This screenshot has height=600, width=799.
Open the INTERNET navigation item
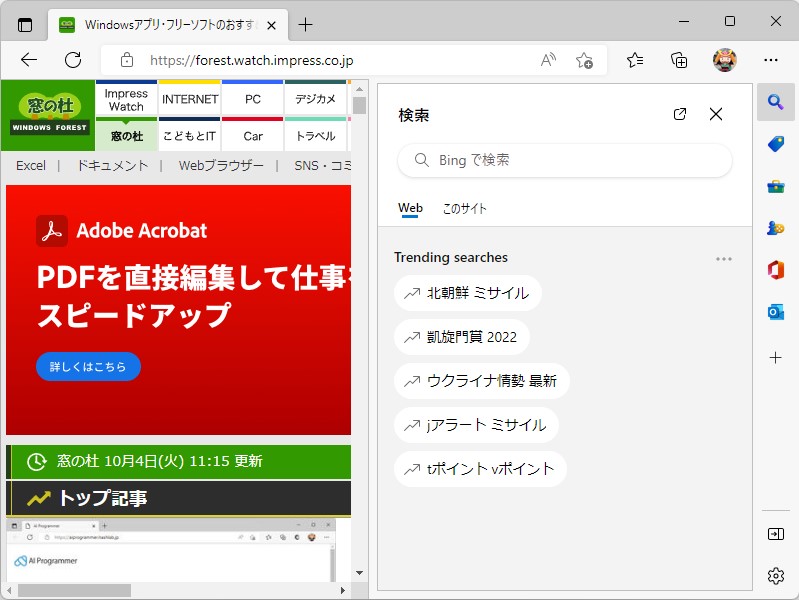(x=190, y=99)
